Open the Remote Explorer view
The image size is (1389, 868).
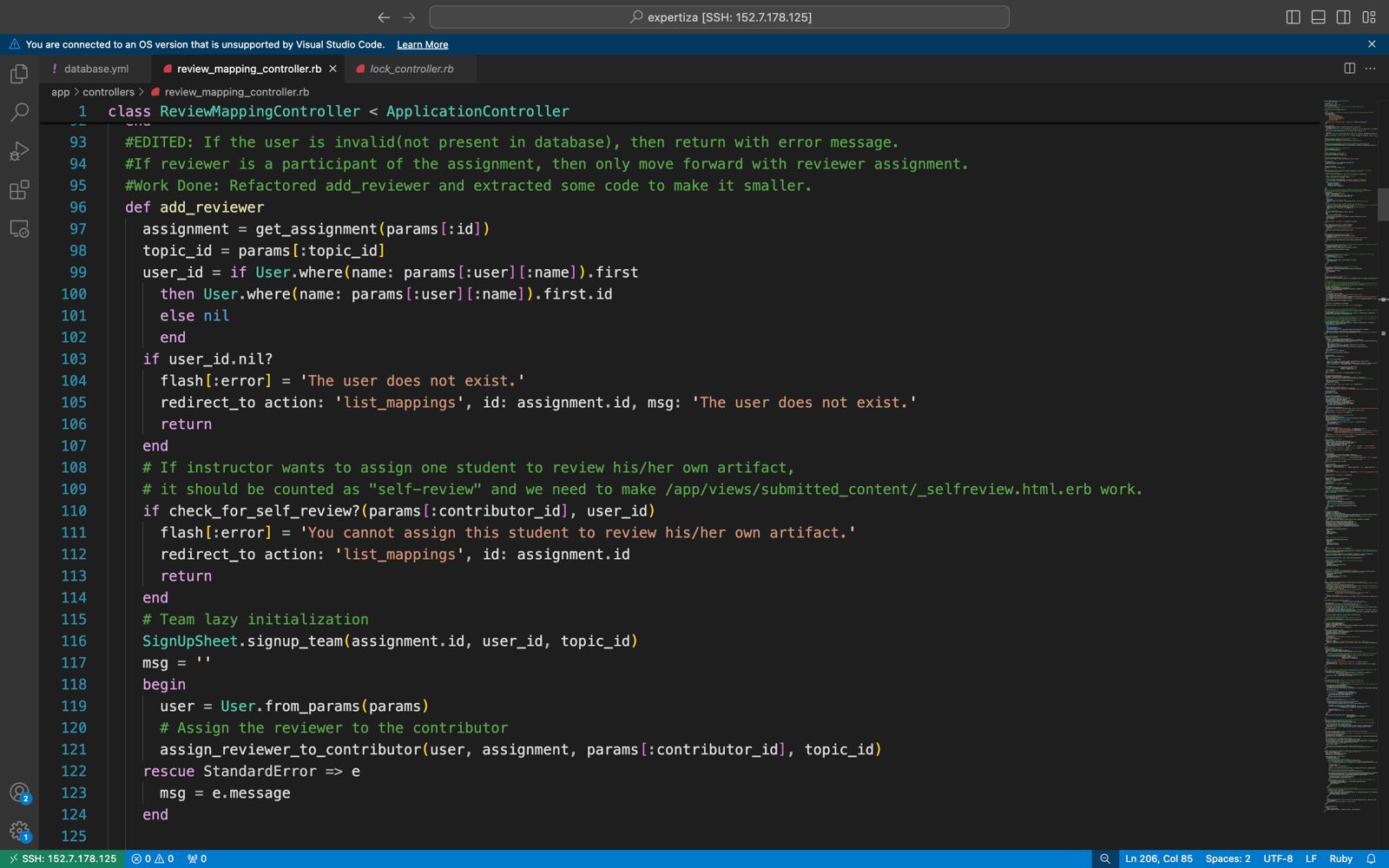click(19, 229)
